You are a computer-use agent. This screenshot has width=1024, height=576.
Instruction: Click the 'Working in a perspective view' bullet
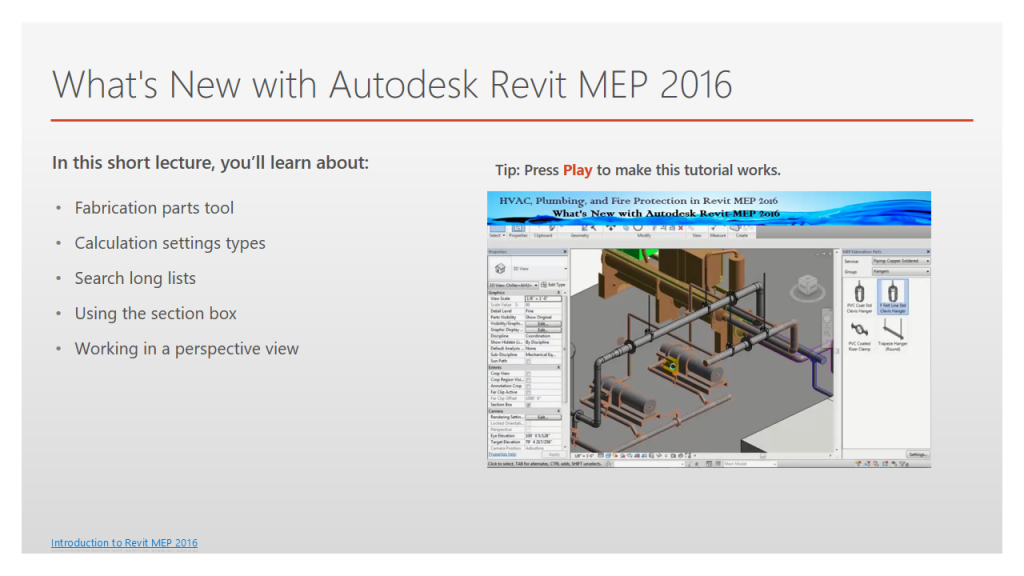click(187, 349)
